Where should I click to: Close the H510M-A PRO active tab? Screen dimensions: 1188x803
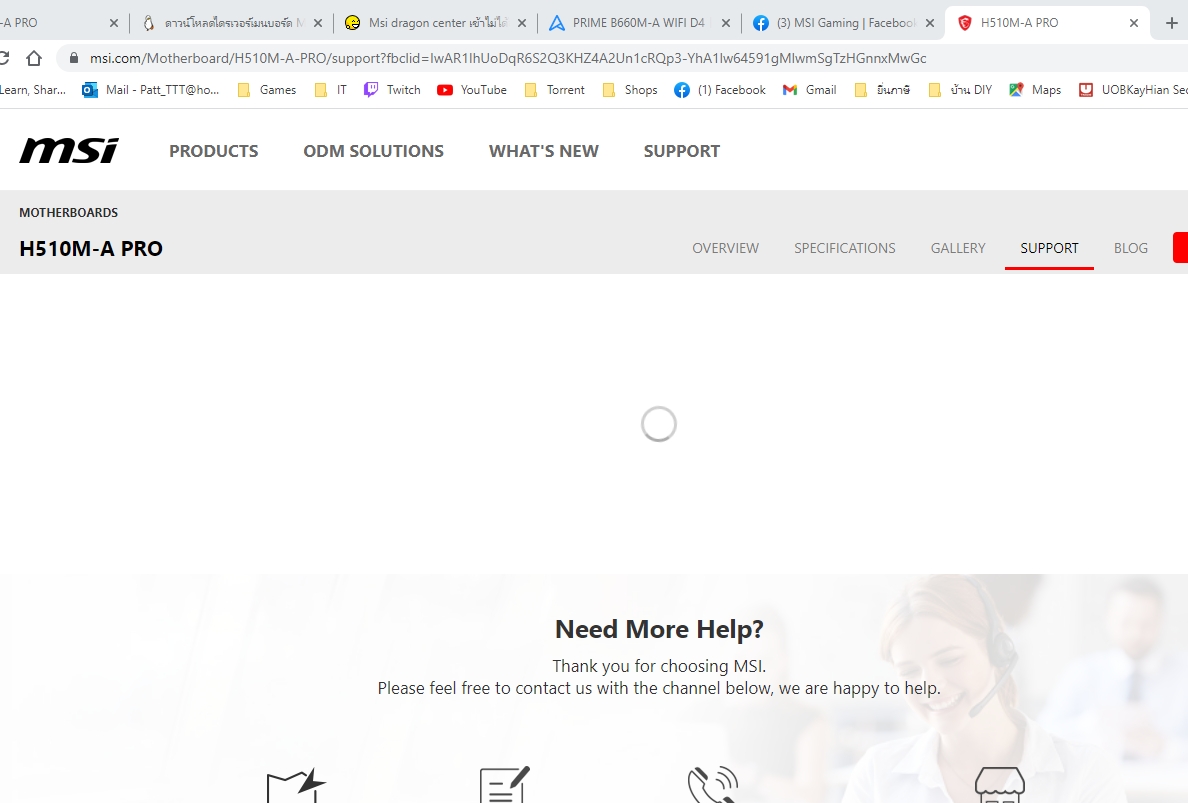pyautogui.click(x=1133, y=23)
